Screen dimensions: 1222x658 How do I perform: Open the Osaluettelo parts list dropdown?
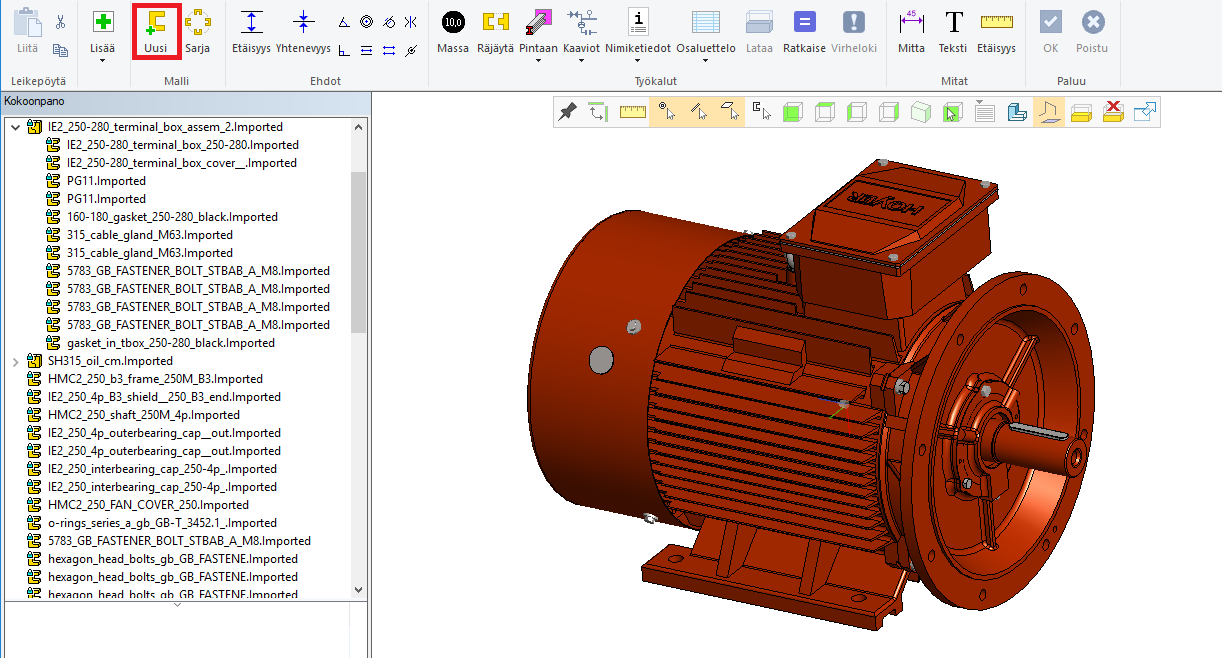pyautogui.click(x=706, y=61)
